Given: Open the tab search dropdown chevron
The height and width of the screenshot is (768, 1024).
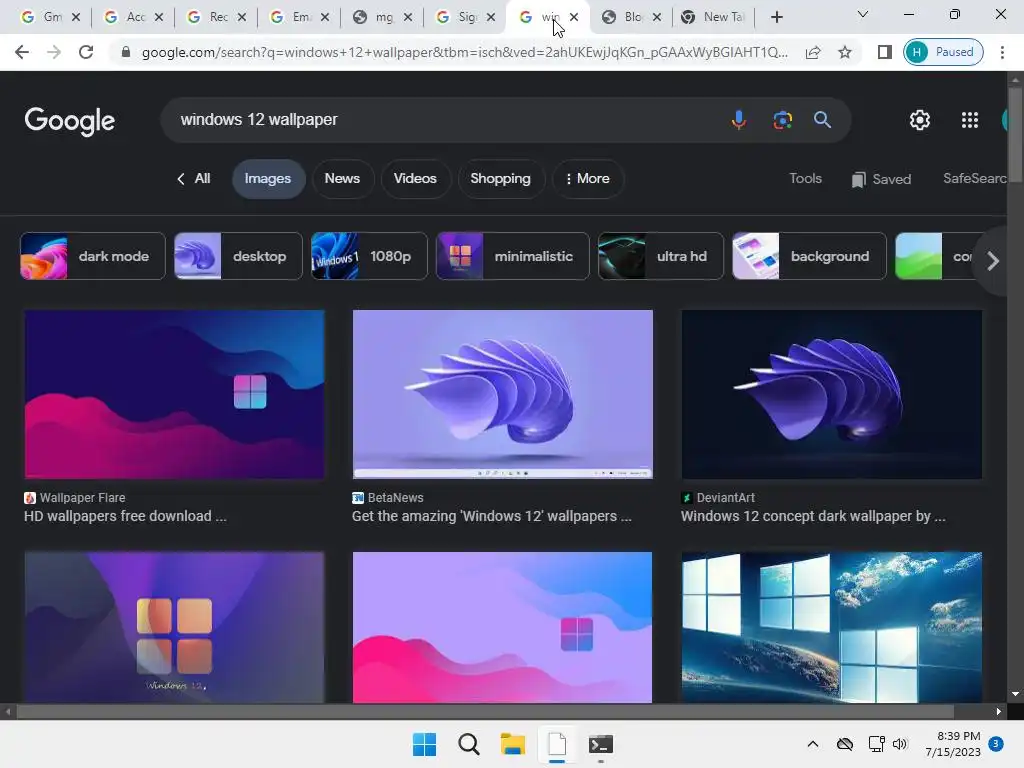Looking at the screenshot, I should point(862,14).
